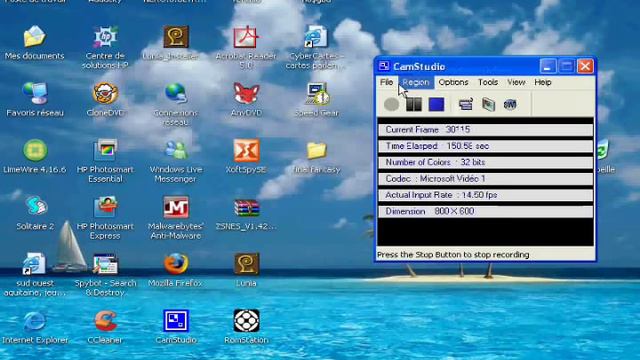Click the Time Elapsed row
The height and width of the screenshot is (360, 640).
coord(485,146)
